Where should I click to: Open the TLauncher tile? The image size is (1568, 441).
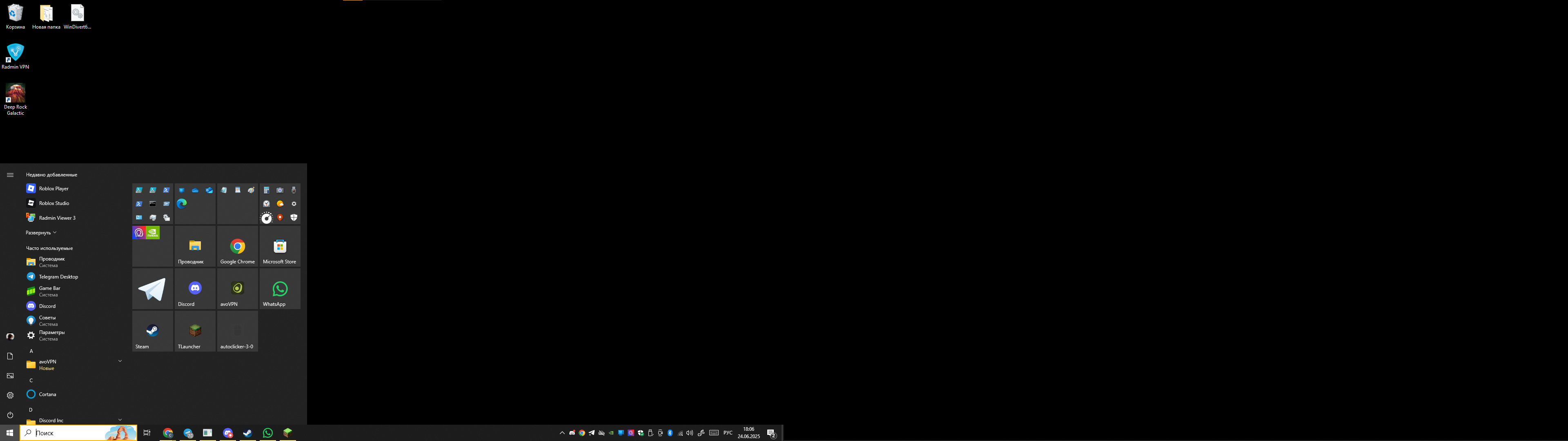pyautogui.click(x=195, y=331)
